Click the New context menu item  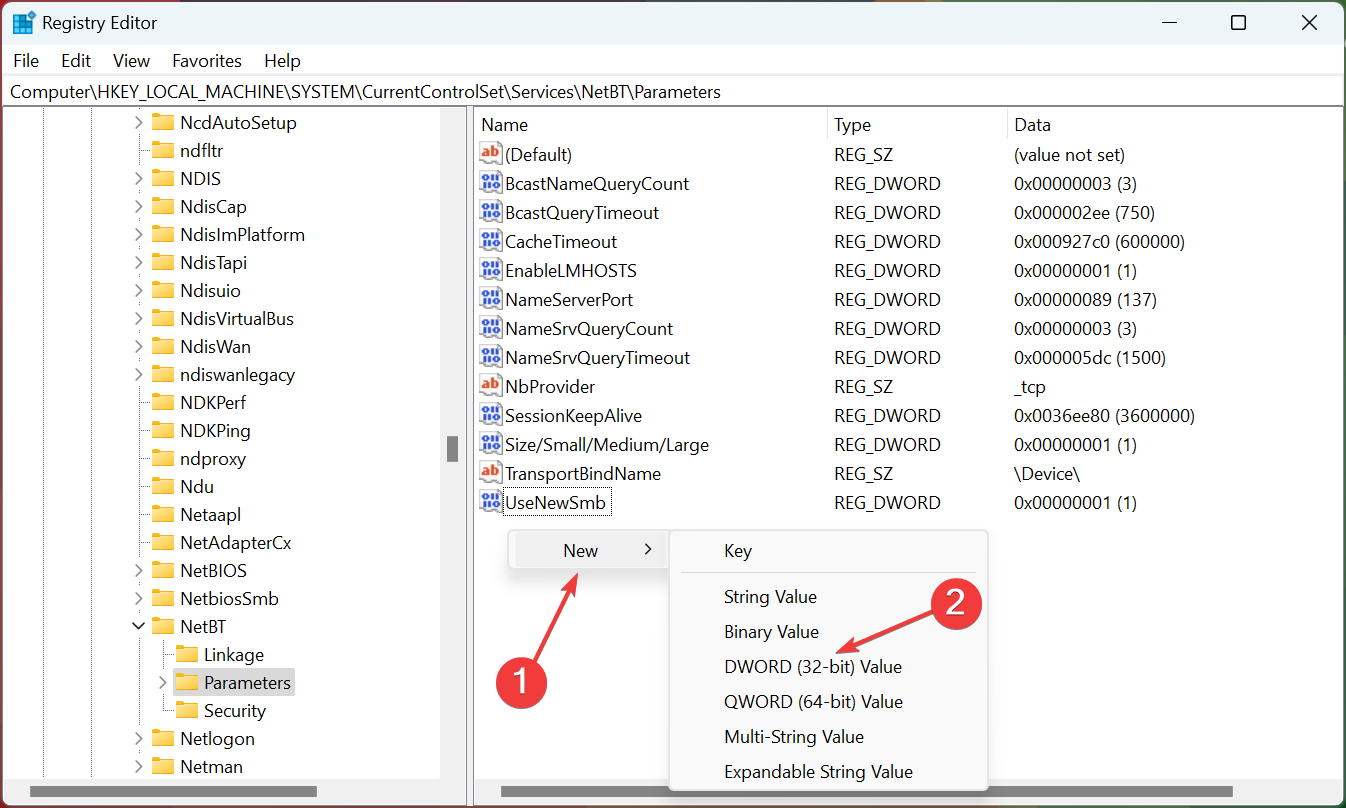coord(588,550)
